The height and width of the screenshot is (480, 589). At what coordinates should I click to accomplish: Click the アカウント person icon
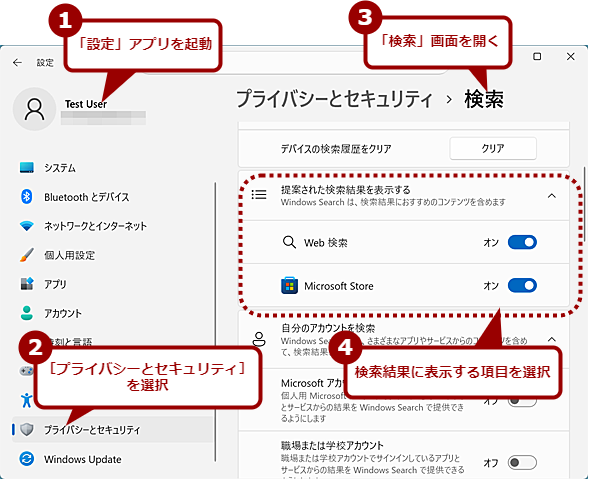[x=27, y=313]
